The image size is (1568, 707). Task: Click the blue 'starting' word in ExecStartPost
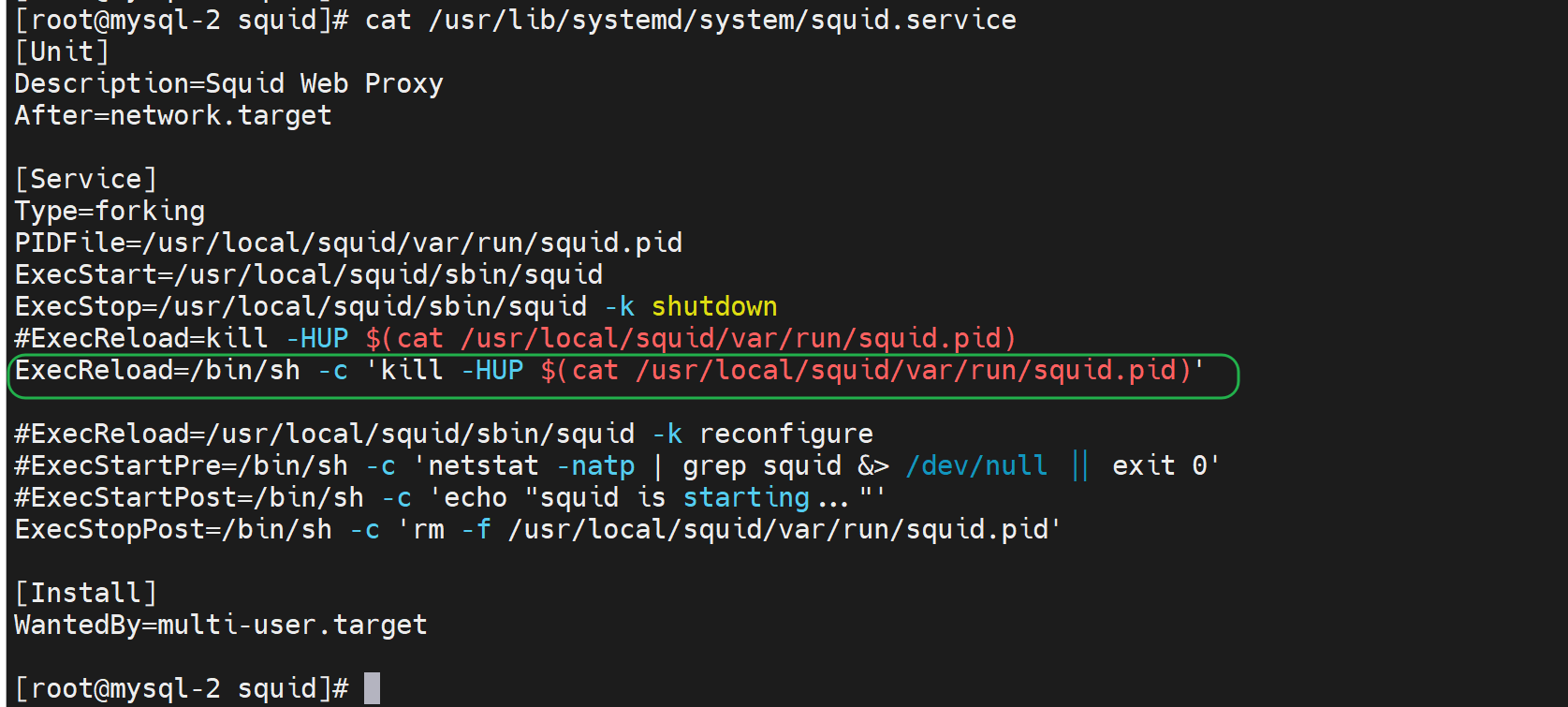coord(746,497)
